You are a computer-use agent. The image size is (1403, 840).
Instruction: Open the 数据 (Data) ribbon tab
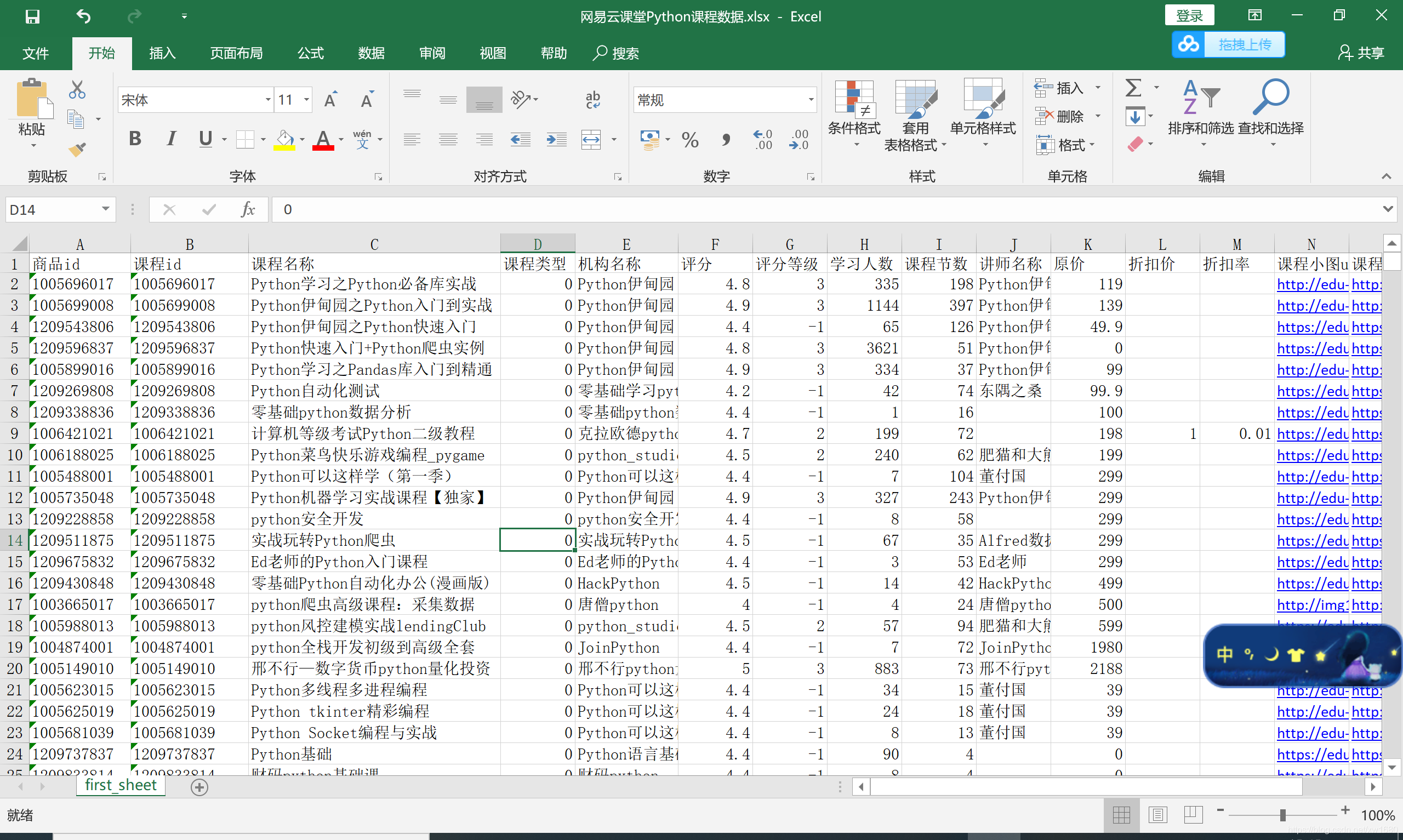(371, 53)
